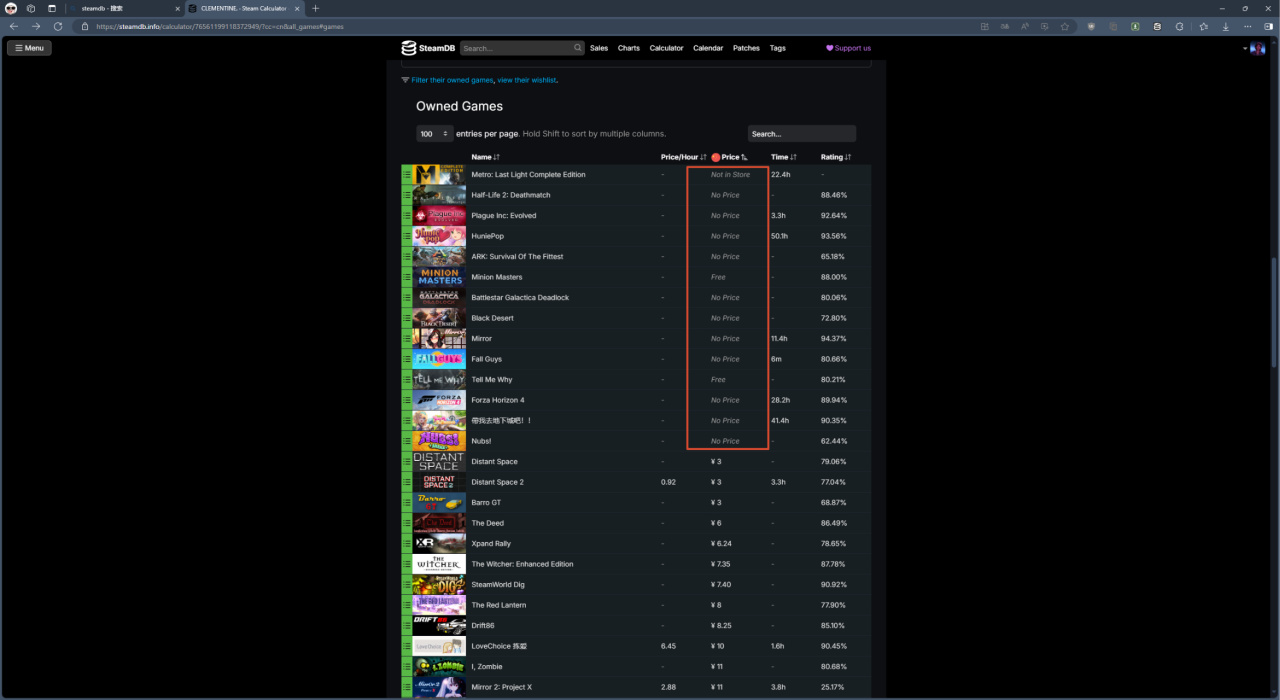Click the green handle on The Deed row
1280x700 pixels.
pyautogui.click(x=407, y=523)
